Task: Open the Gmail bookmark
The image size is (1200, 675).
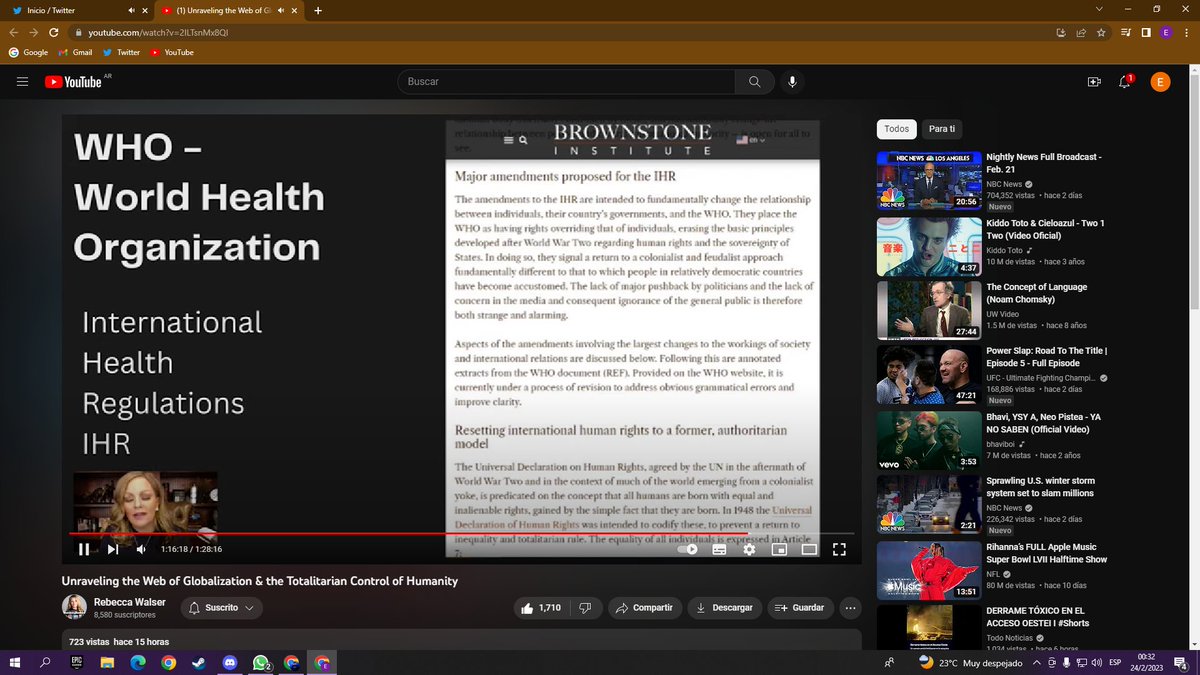Action: [75, 52]
